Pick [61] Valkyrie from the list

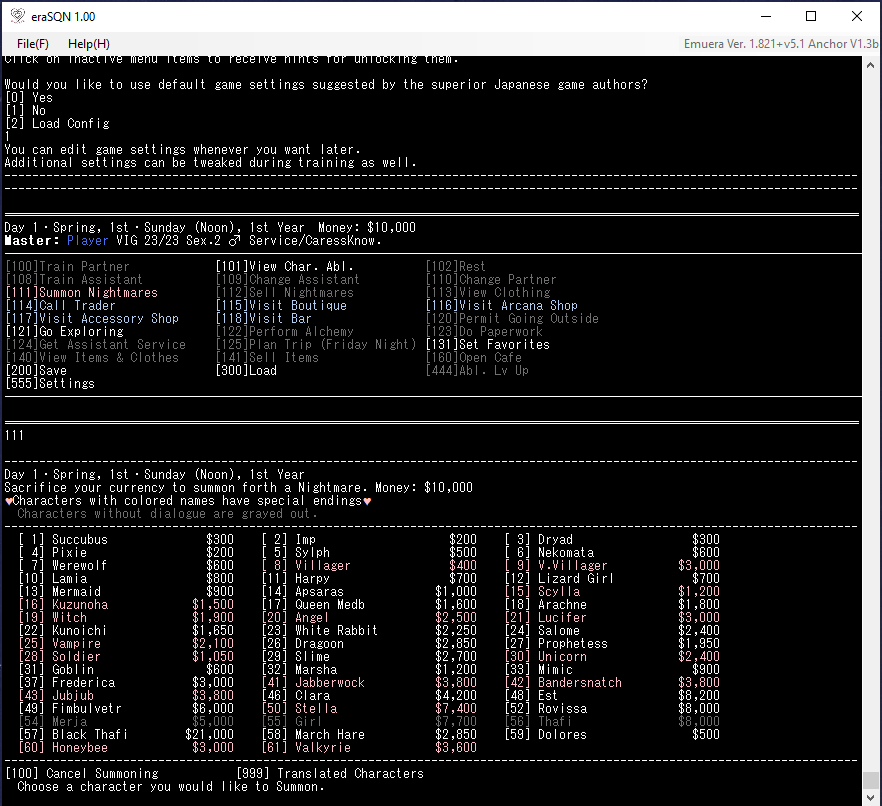(x=318, y=748)
